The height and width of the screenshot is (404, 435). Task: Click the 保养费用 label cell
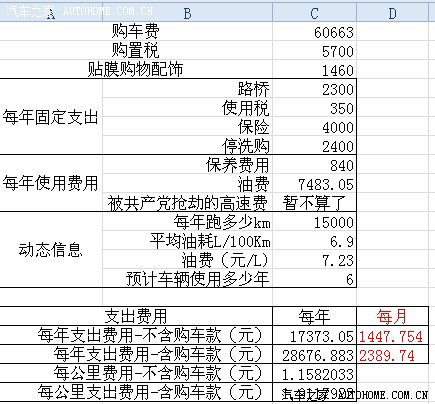(187, 164)
